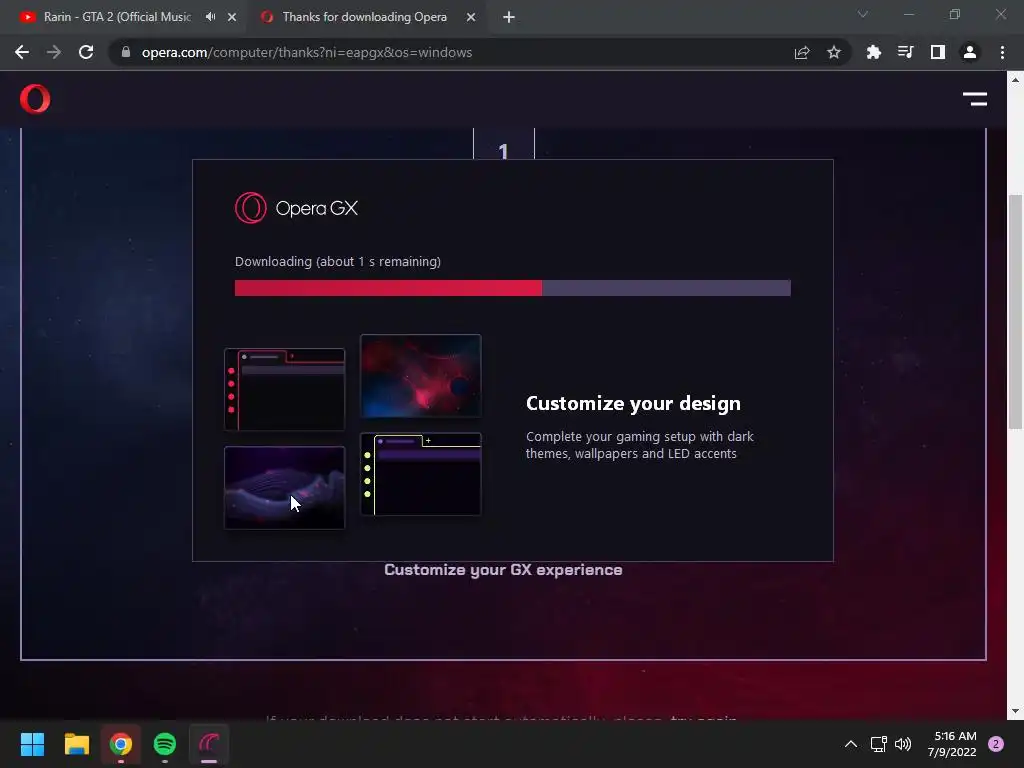Mute the Rarin GTA 2 tab audio
Image resolution: width=1024 pixels, height=768 pixels.
tap(210, 17)
